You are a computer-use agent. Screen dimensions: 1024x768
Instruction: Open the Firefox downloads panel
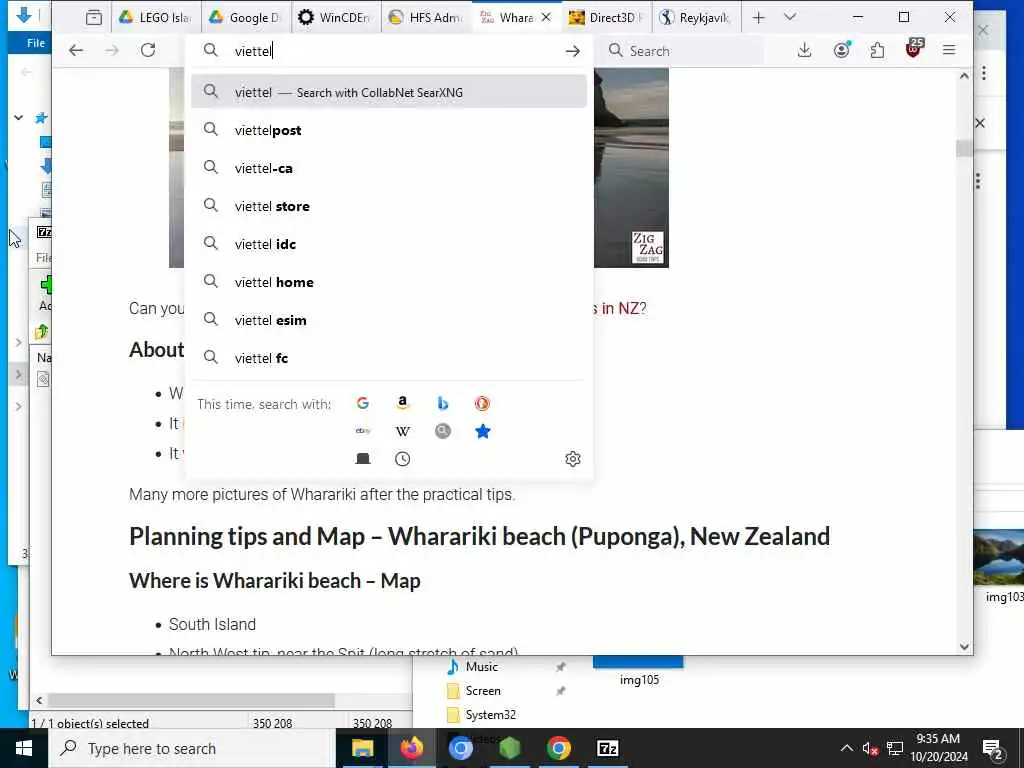805,50
